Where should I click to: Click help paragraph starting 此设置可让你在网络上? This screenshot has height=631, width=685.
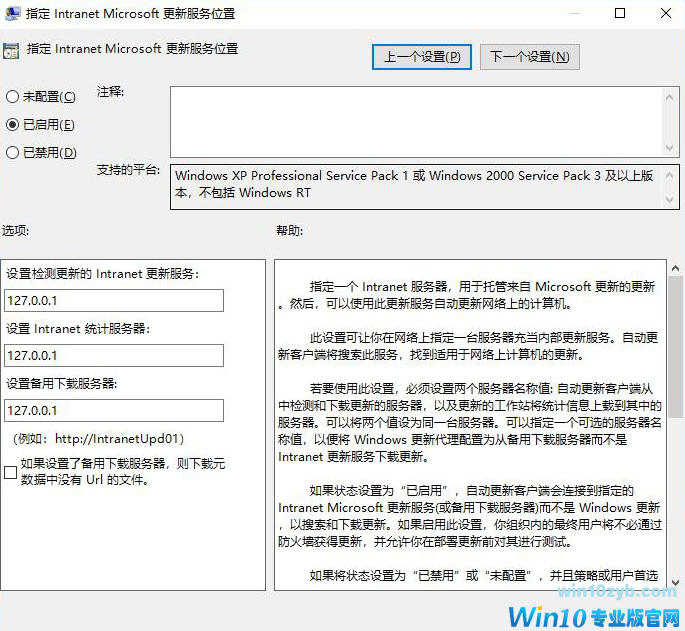[468, 346]
